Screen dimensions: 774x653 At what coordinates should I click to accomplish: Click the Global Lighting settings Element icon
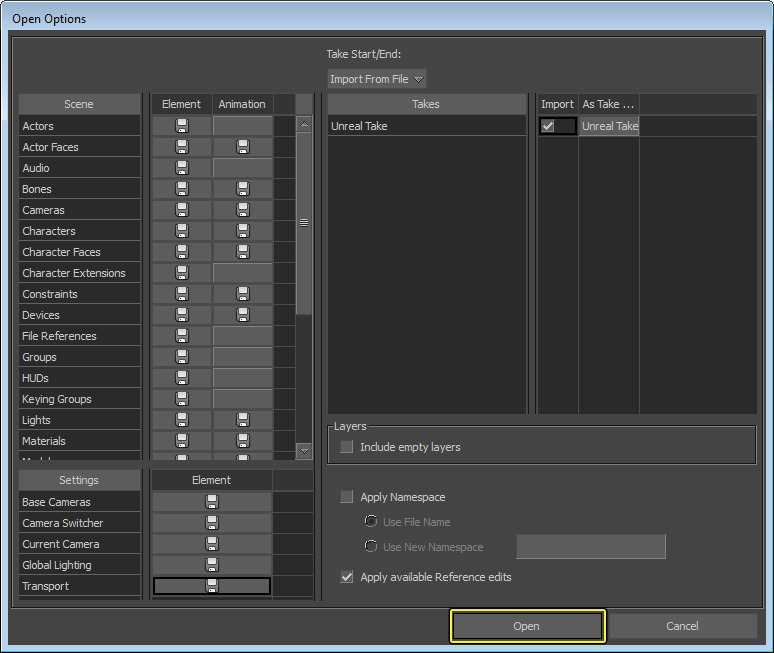click(x=212, y=565)
